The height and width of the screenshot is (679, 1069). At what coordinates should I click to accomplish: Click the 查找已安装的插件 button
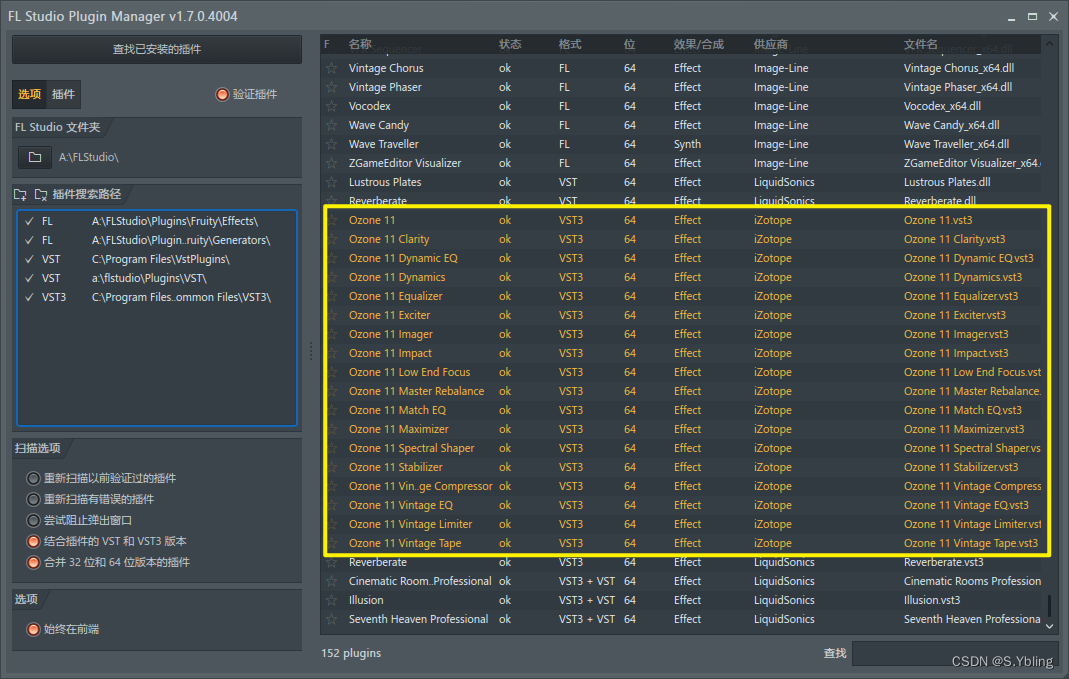157,49
